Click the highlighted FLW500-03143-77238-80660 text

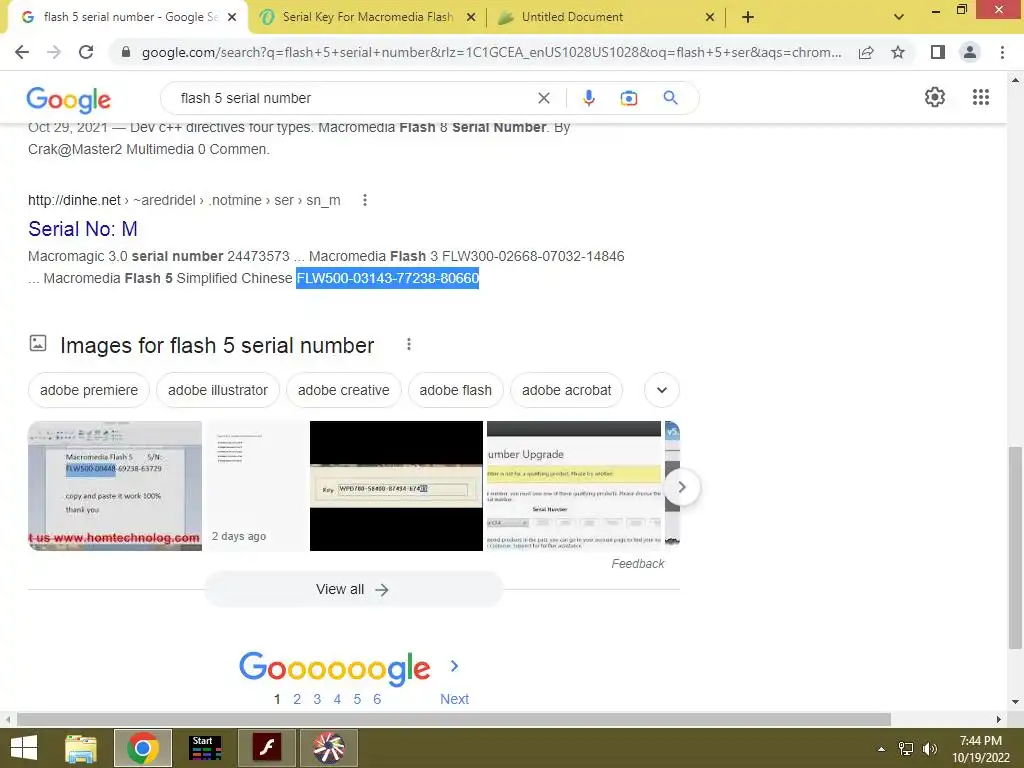(x=388, y=278)
